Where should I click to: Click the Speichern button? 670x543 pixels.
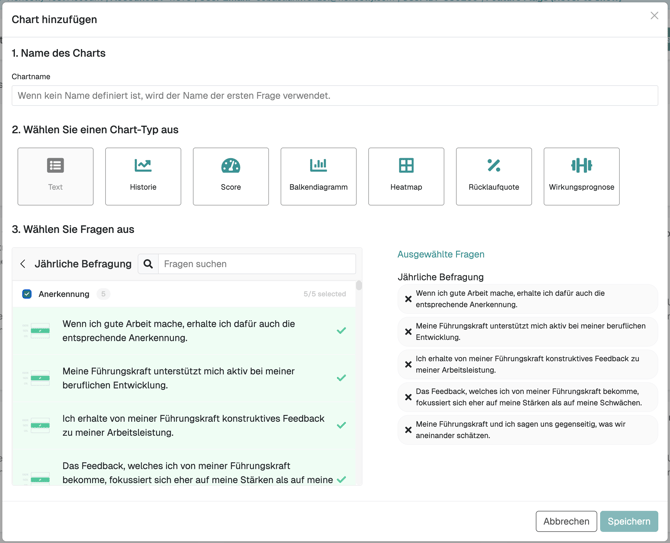tap(629, 521)
